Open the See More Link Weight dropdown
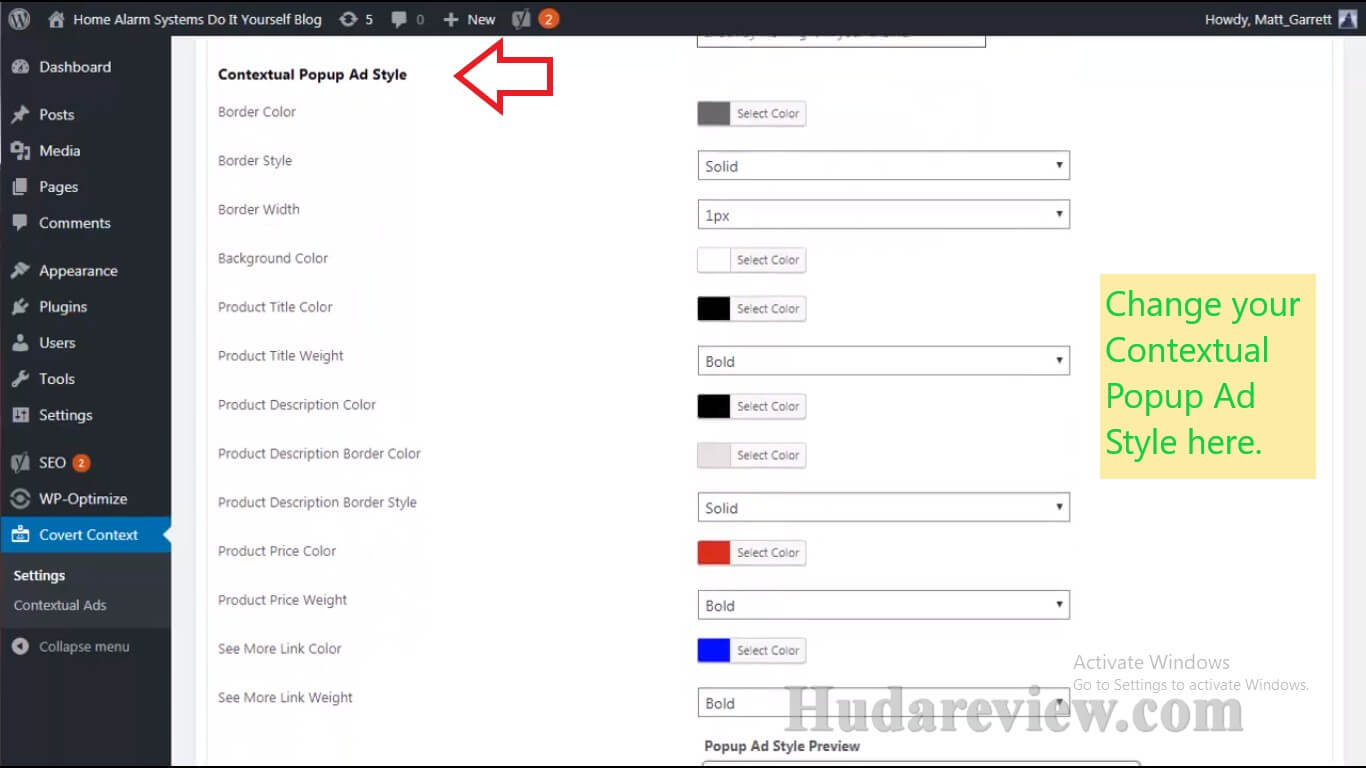 [x=883, y=703]
